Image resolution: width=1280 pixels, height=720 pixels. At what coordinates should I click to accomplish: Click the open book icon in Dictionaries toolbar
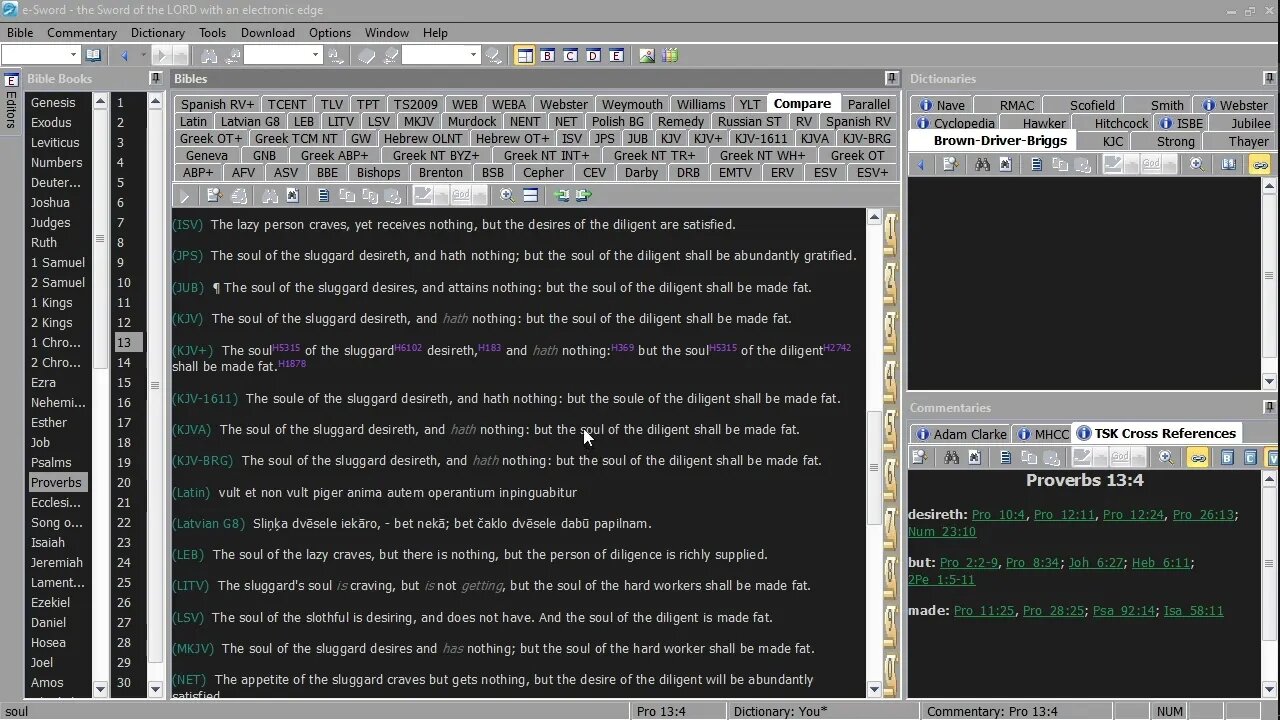[x=1228, y=165]
